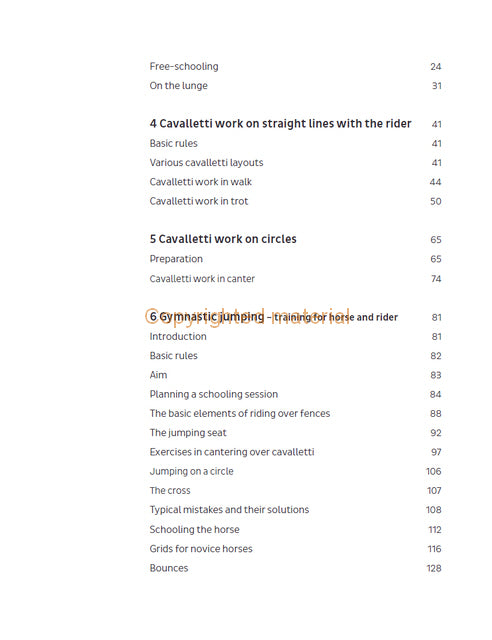Open chapter 4 Cavalletti work on straight lines
Viewport: 492px width, 640px height.
pyautogui.click(x=281, y=123)
